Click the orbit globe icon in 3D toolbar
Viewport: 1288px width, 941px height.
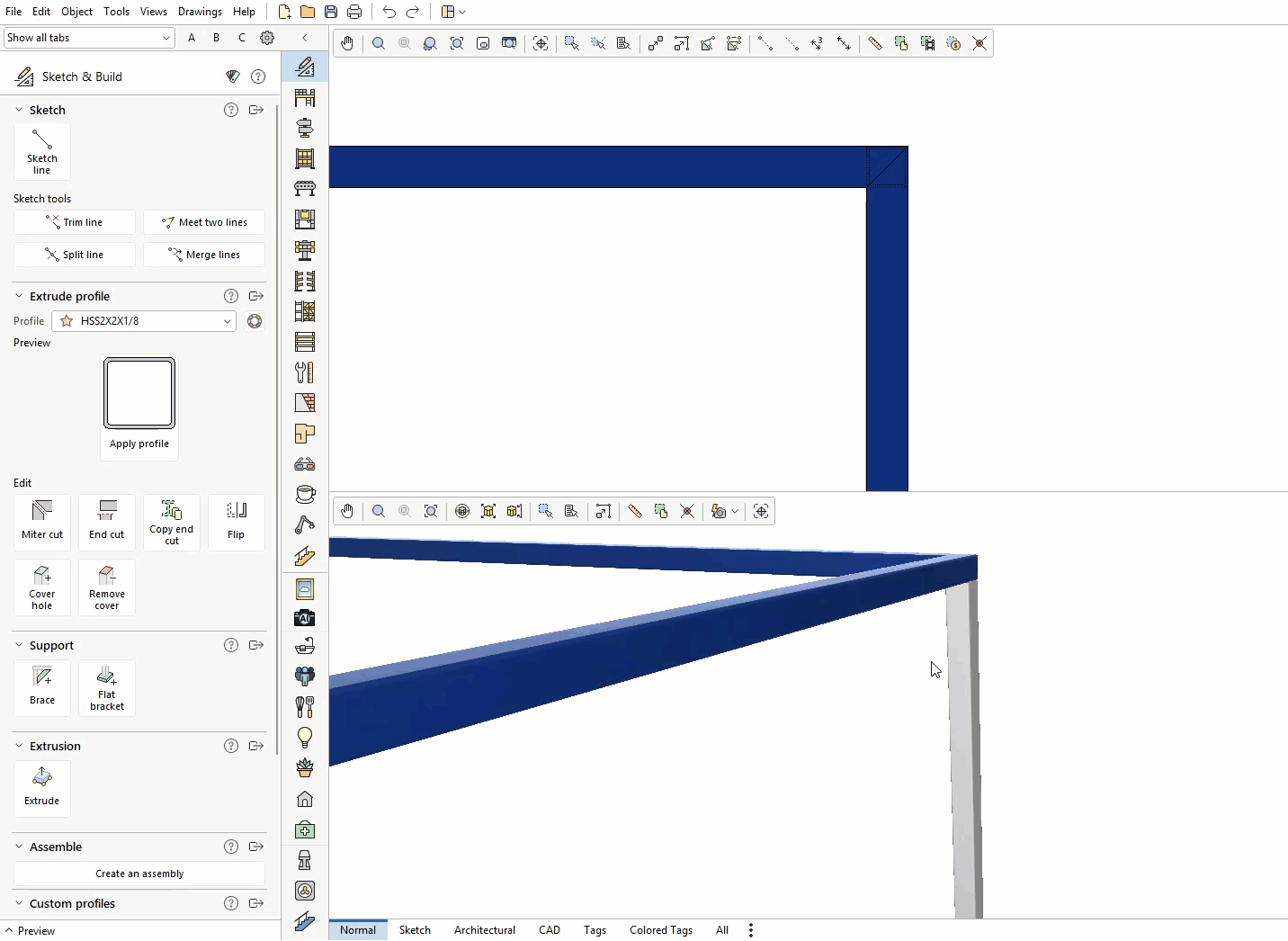tap(462, 511)
